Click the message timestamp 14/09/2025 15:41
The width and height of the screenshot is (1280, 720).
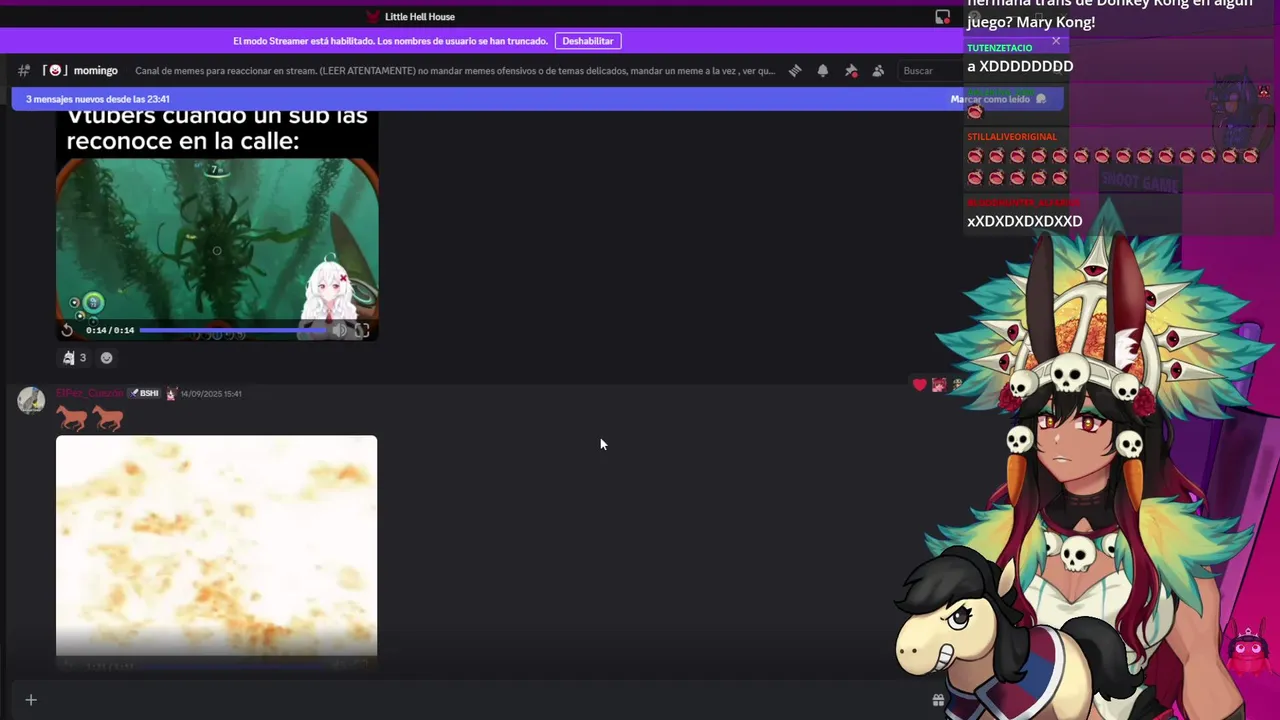(211, 394)
